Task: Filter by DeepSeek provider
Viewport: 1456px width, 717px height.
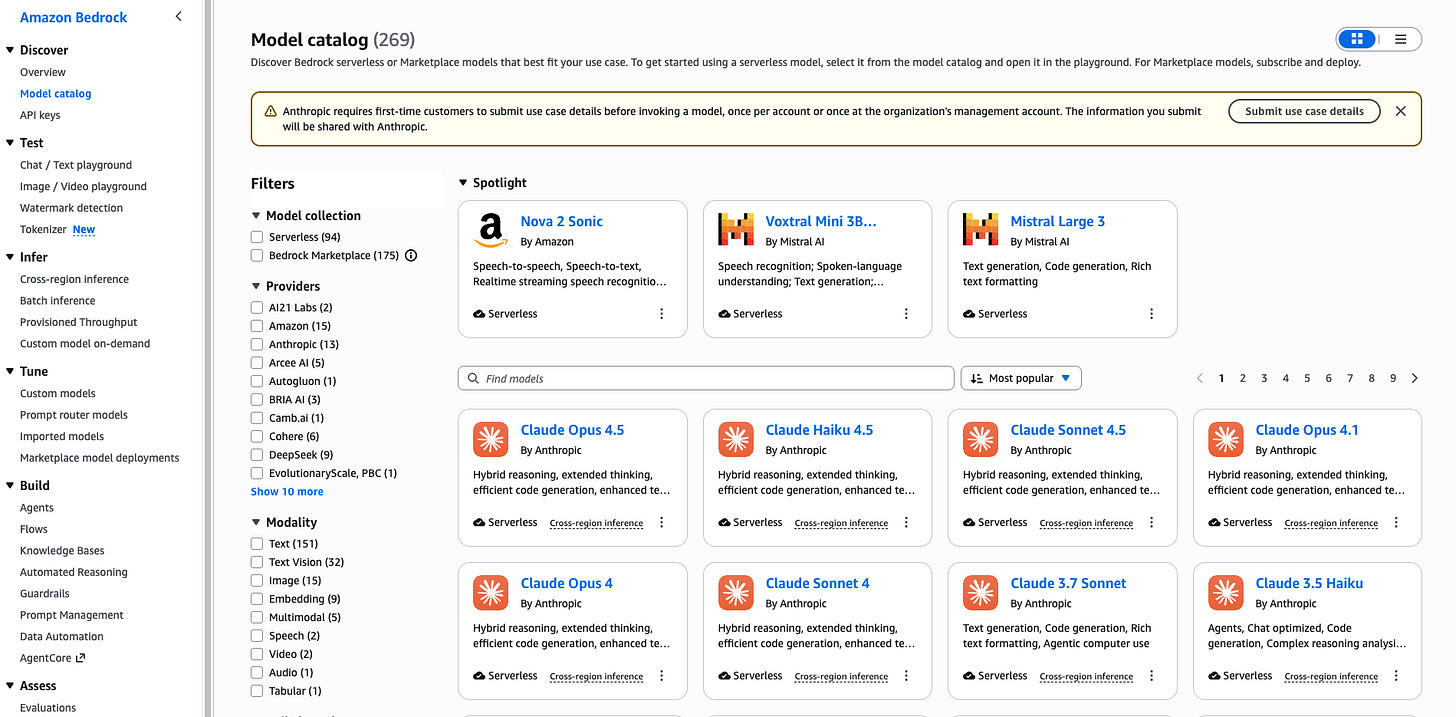Action: click(x=257, y=455)
